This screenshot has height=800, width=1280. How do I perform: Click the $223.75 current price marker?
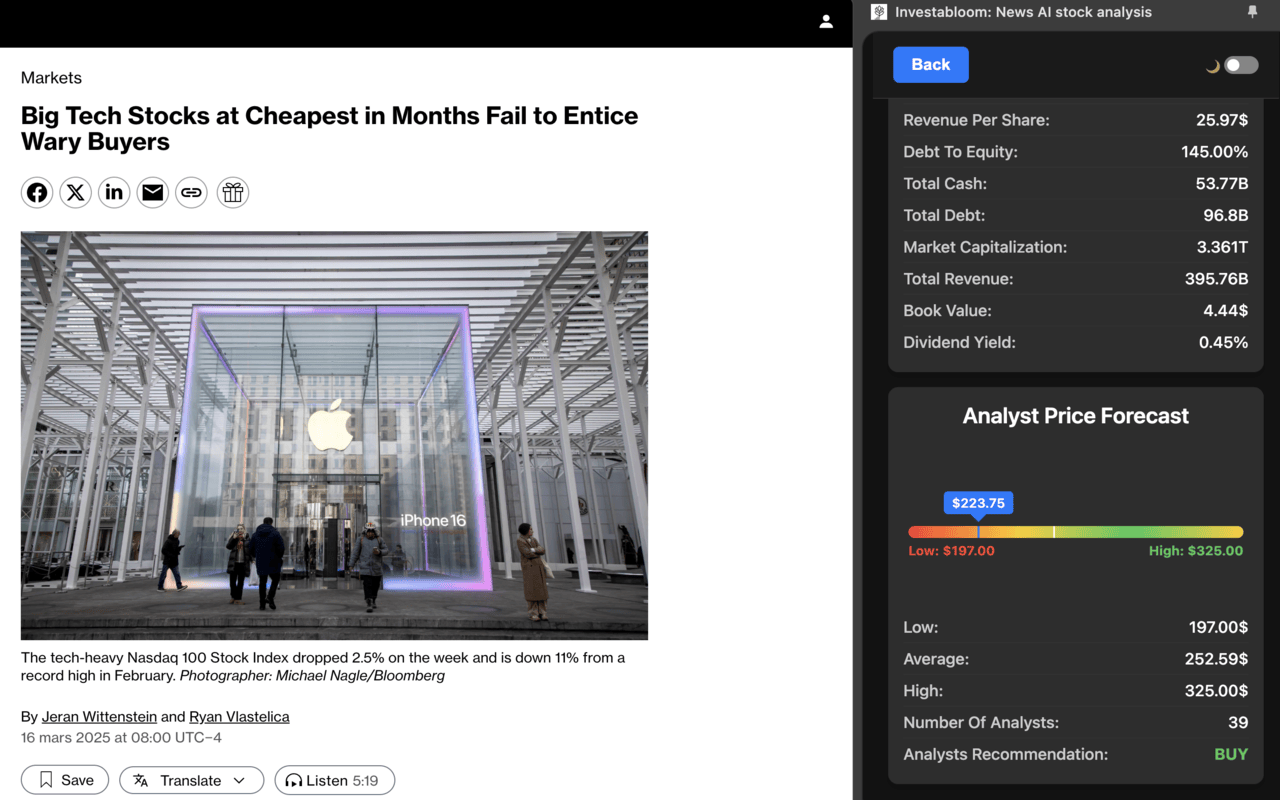978,503
